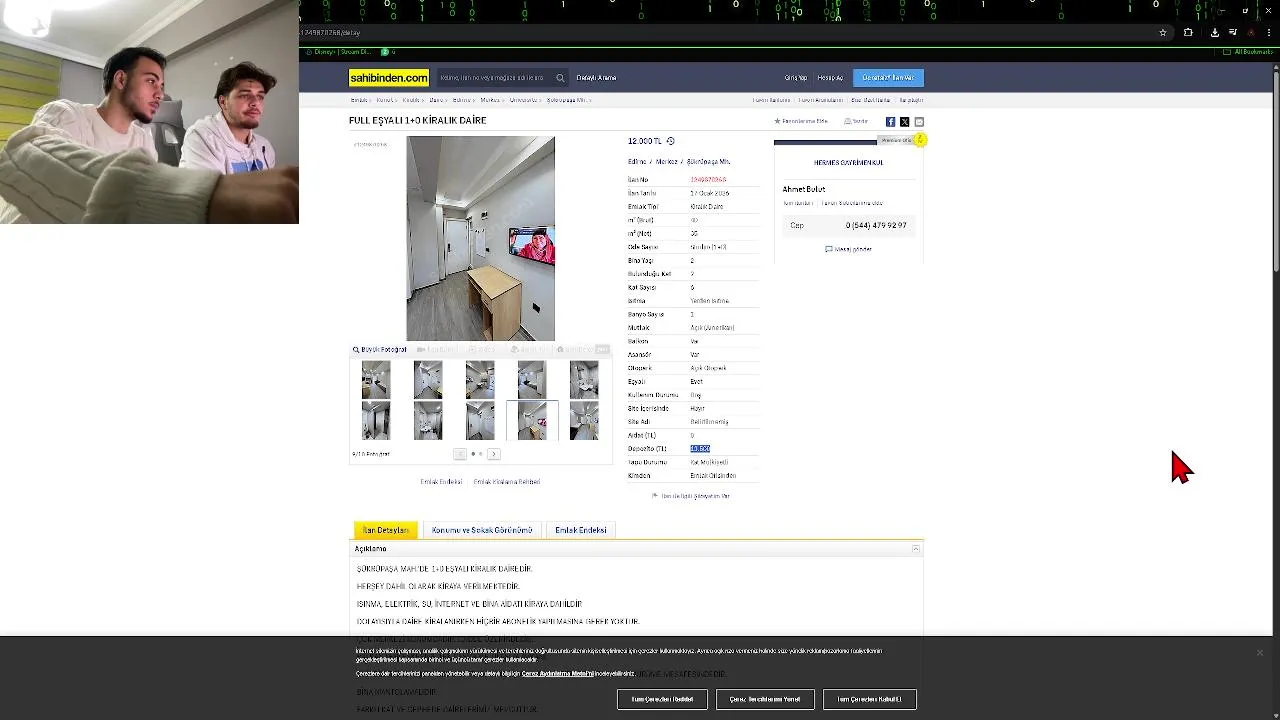
Task: Close the cookie banner with X
Action: [x=1259, y=652]
